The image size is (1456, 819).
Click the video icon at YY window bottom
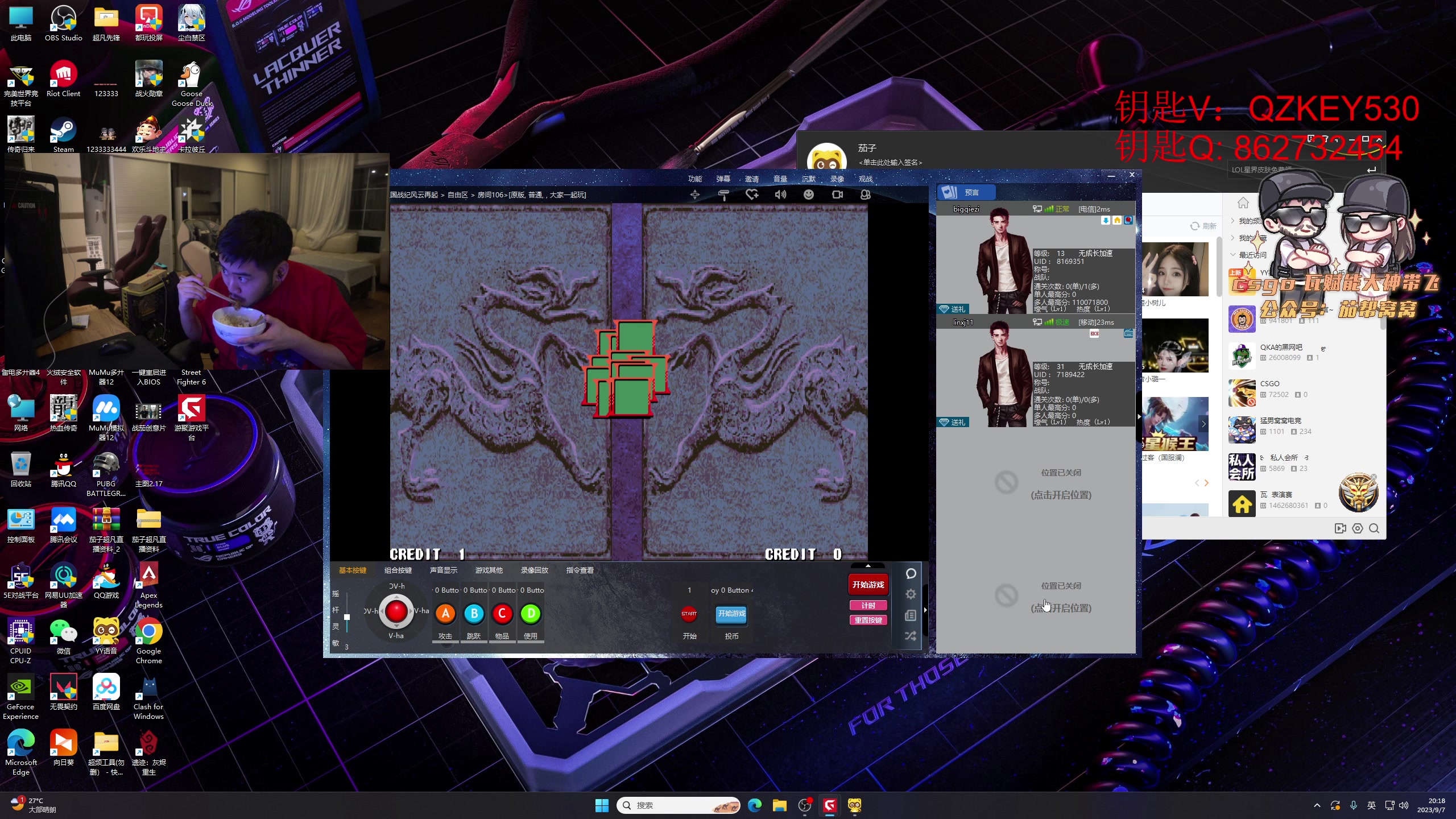pyautogui.click(x=1341, y=528)
